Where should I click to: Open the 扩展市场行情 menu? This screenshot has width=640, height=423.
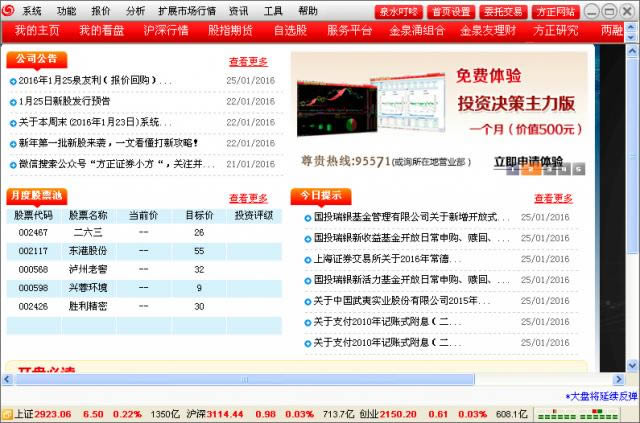[x=186, y=11]
